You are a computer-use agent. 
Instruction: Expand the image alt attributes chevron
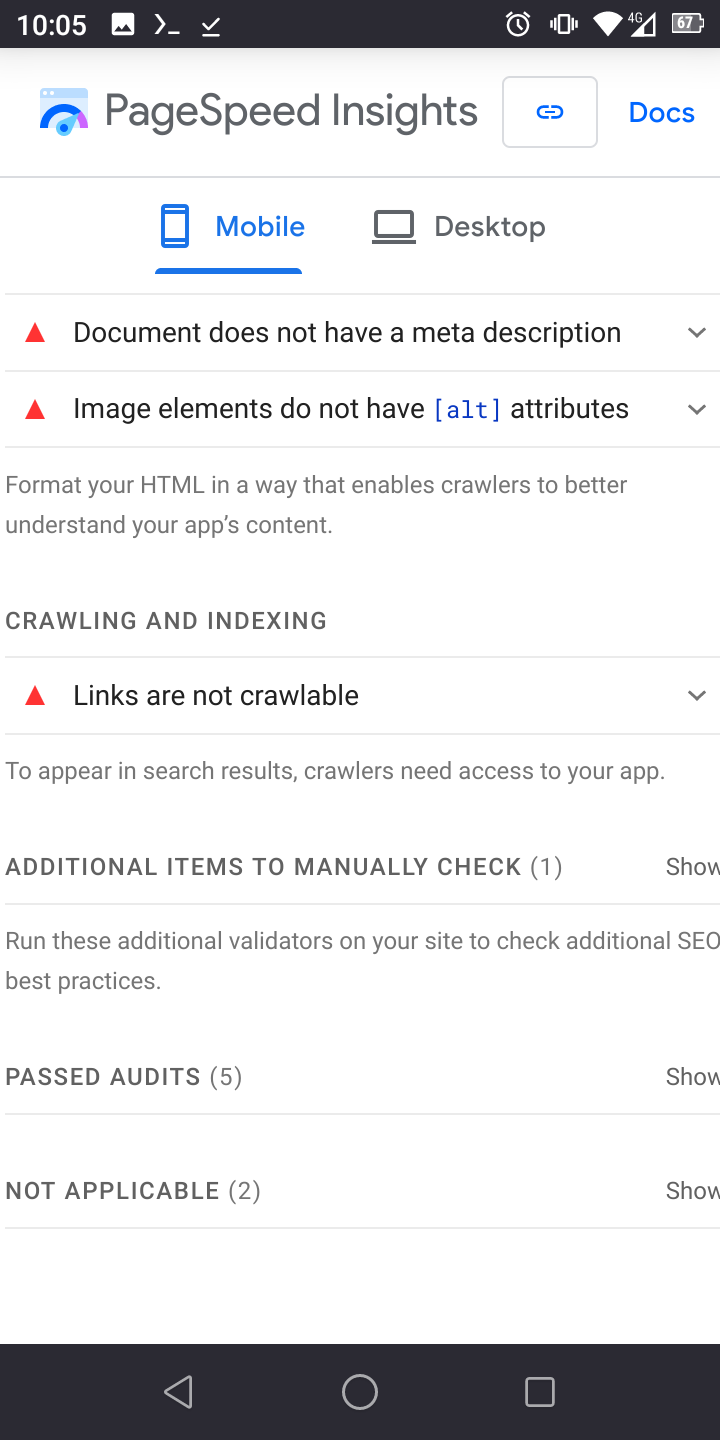pyautogui.click(x=697, y=409)
